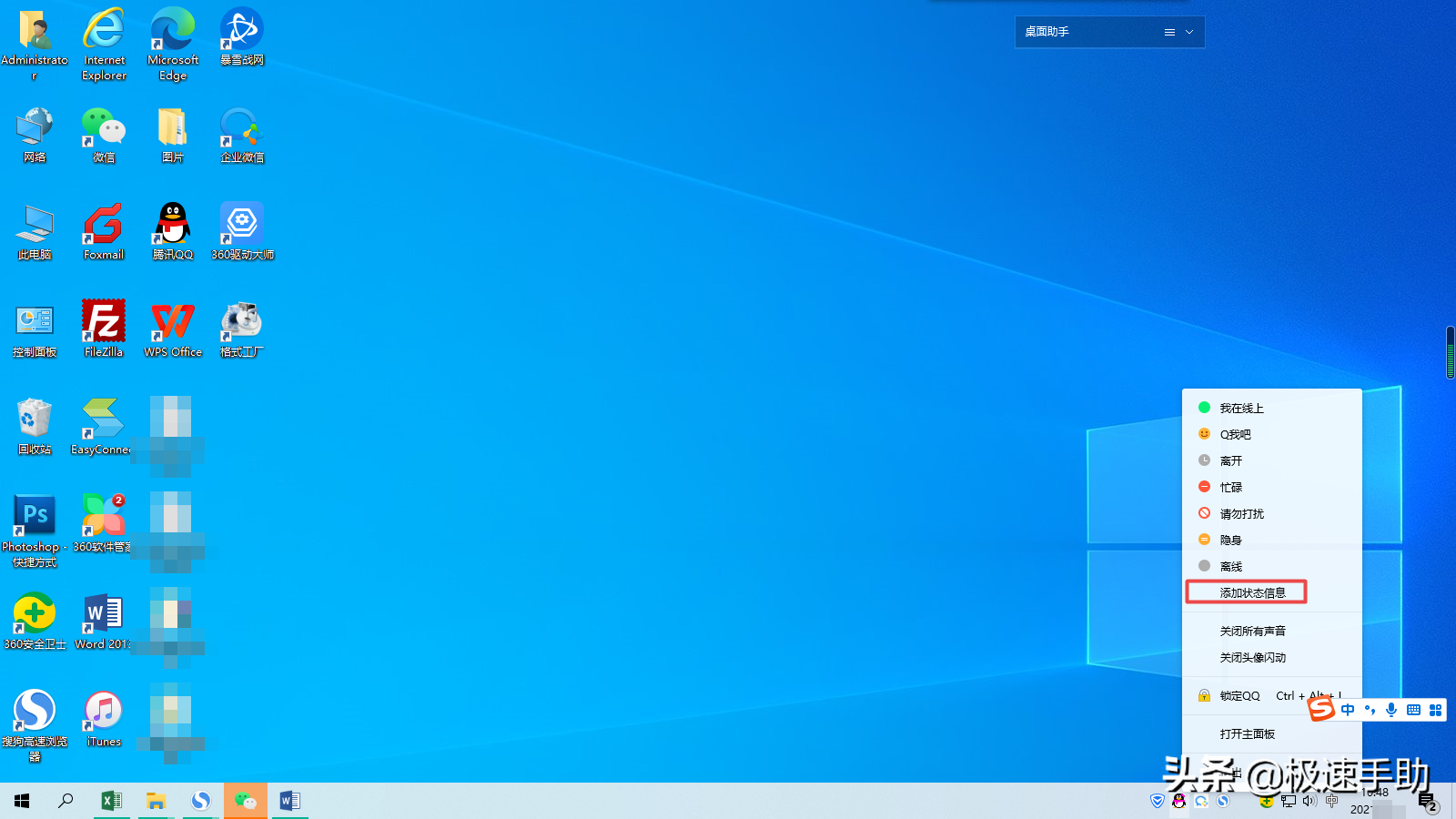
Task: Set QQ status to 隐身 (invisible)
Action: coord(1230,541)
